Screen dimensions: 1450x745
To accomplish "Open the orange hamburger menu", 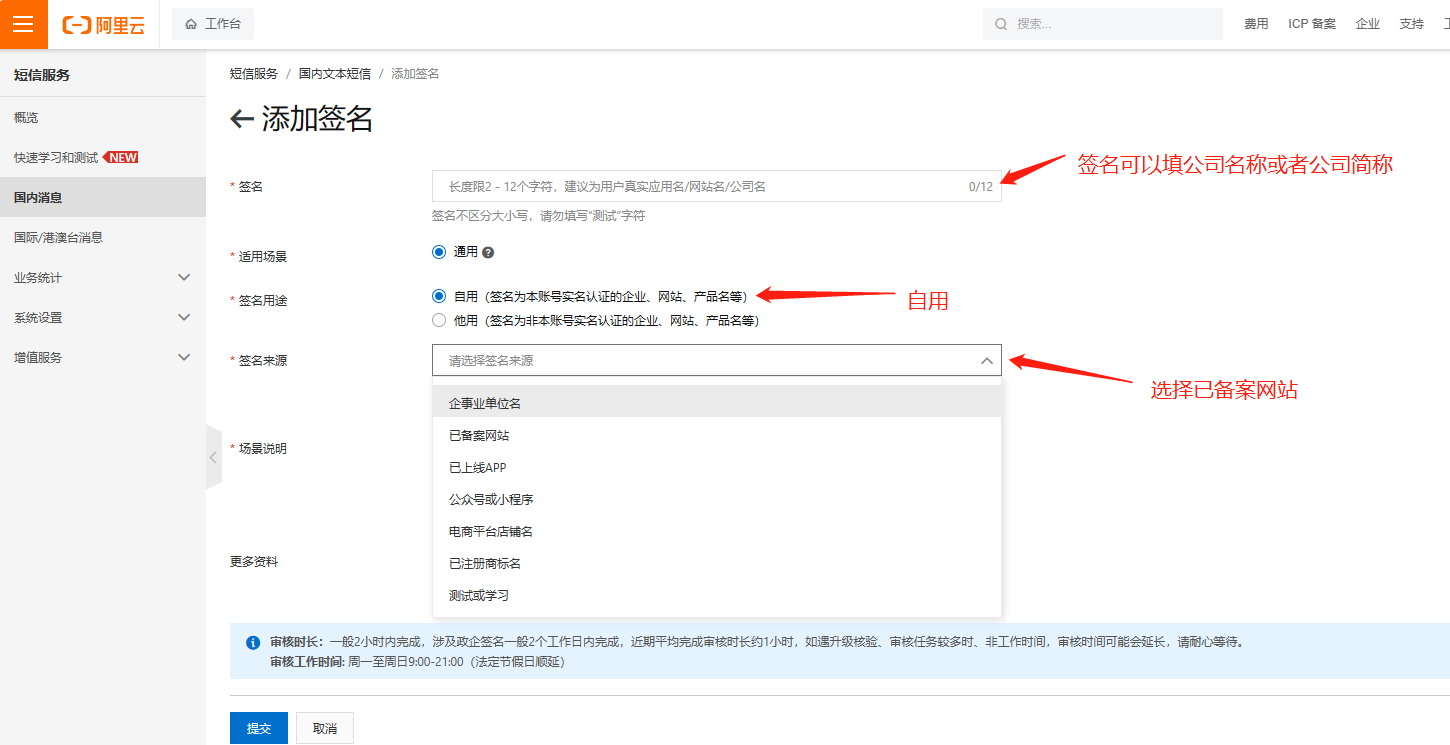I will pyautogui.click(x=24, y=24).
